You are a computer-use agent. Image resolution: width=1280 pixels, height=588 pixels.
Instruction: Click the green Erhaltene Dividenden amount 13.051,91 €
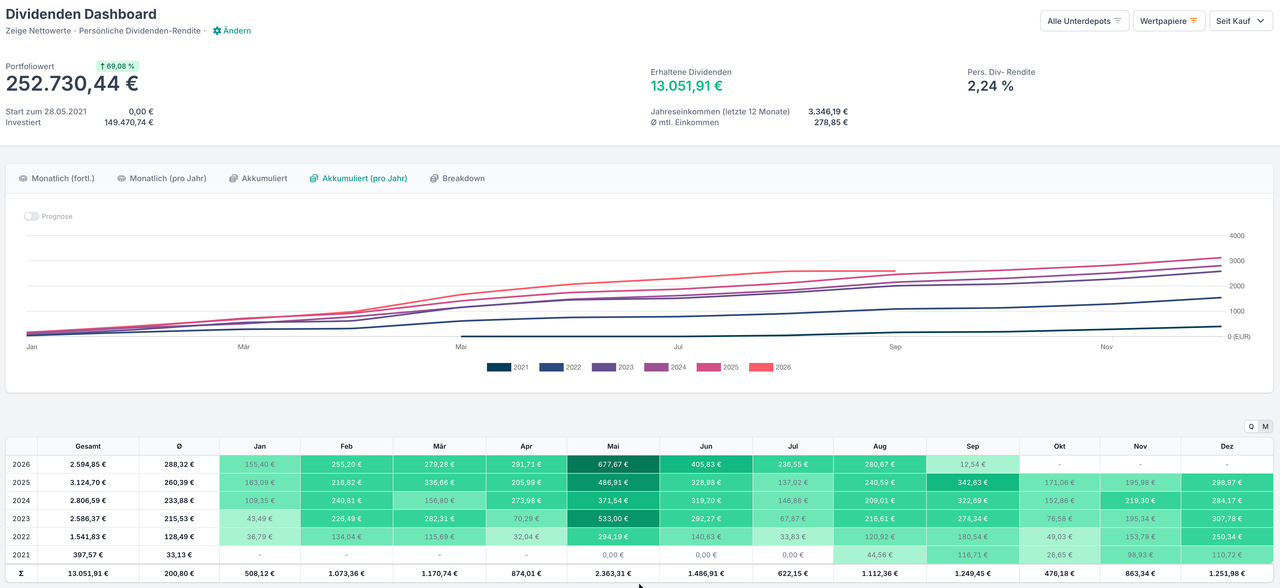pyautogui.click(x=686, y=86)
